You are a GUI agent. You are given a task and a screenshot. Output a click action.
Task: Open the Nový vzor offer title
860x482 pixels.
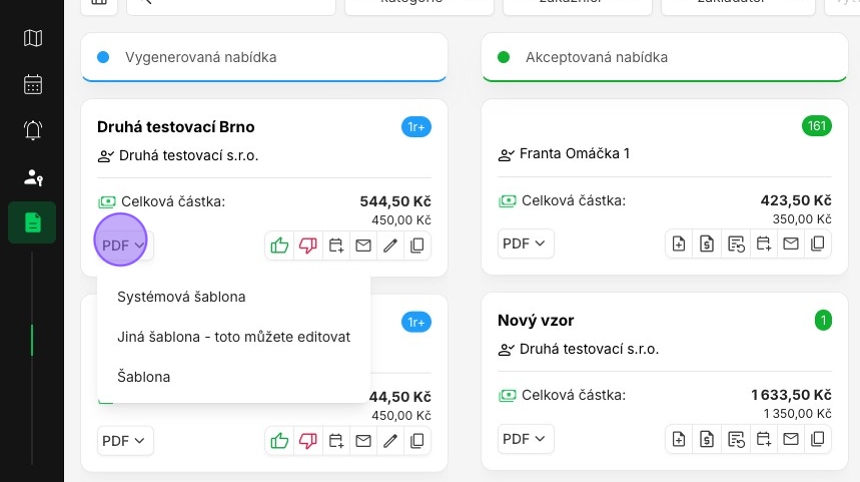(x=535, y=321)
